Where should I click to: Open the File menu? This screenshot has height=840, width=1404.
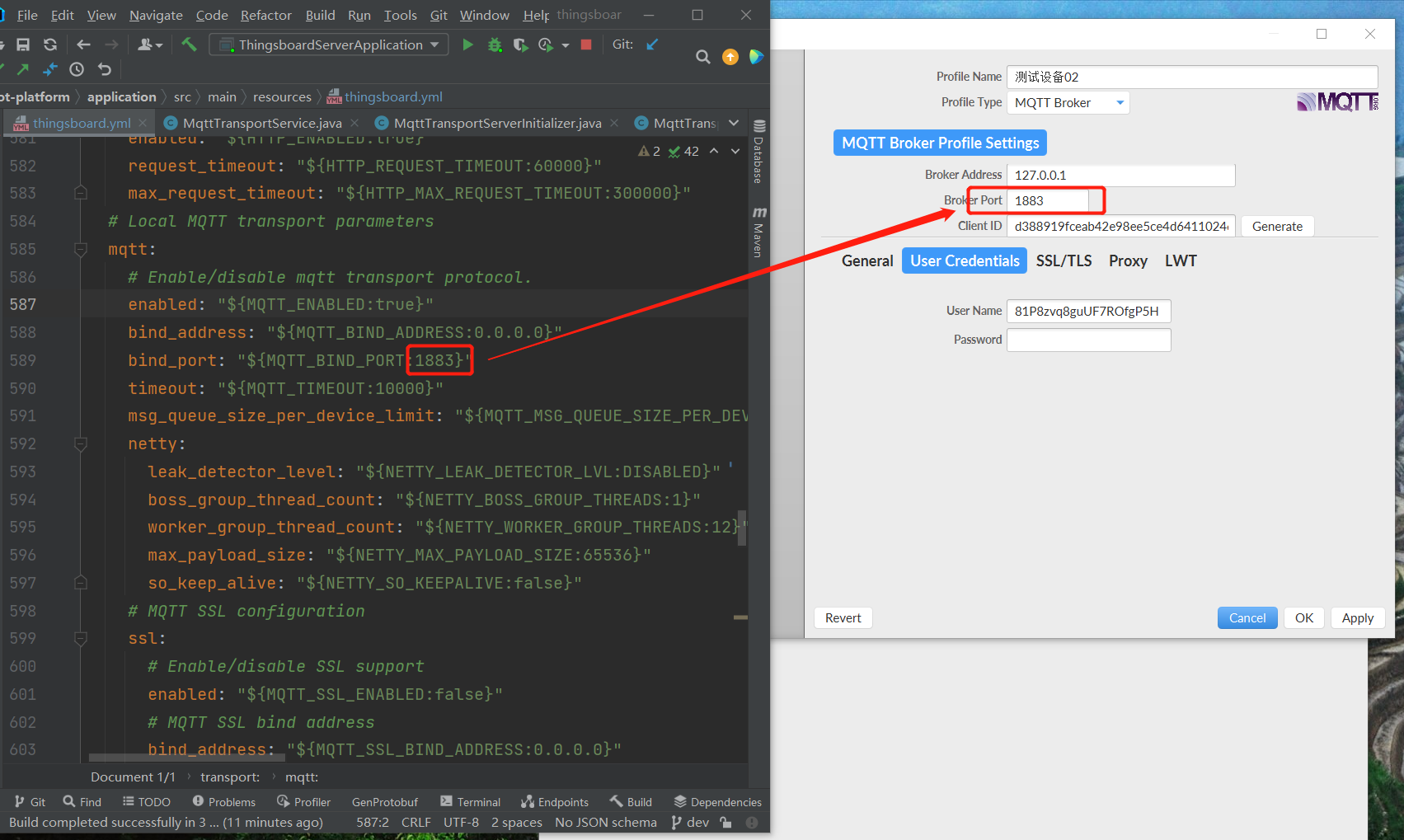[x=27, y=15]
